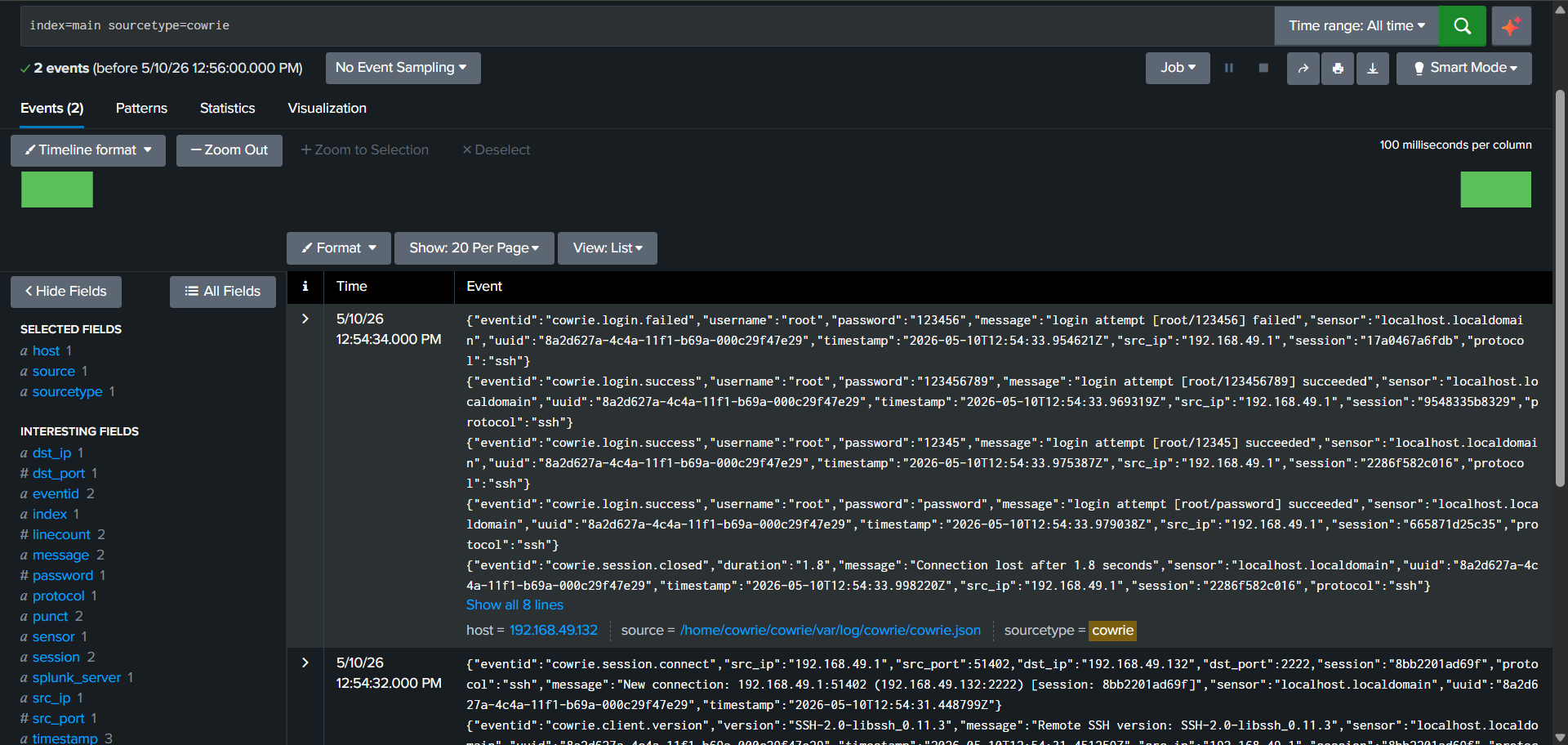Click the Hide Fields button
This screenshot has height=745, width=1568.
(x=66, y=292)
